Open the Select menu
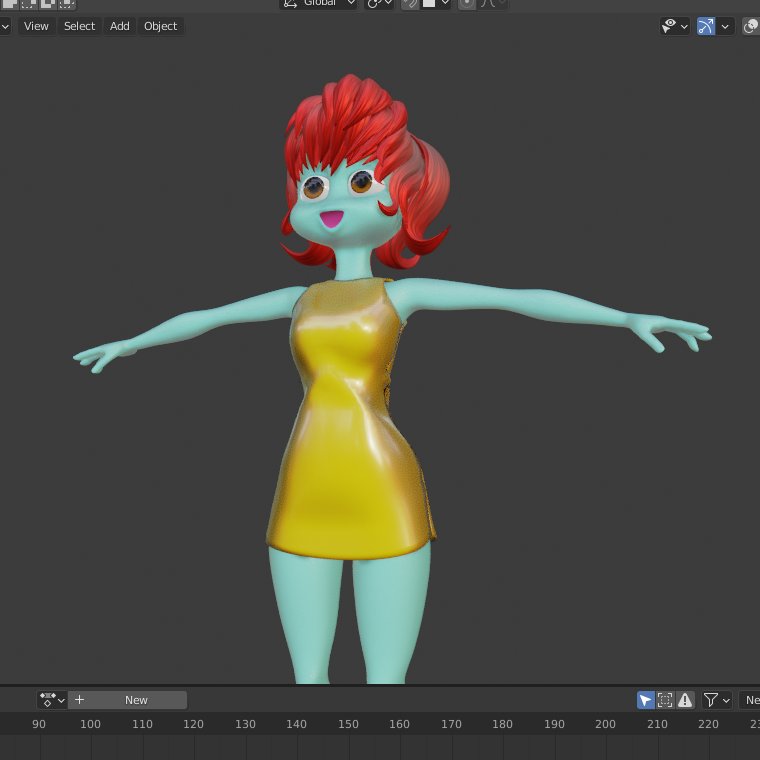Screen dimensions: 760x760 click(x=79, y=26)
